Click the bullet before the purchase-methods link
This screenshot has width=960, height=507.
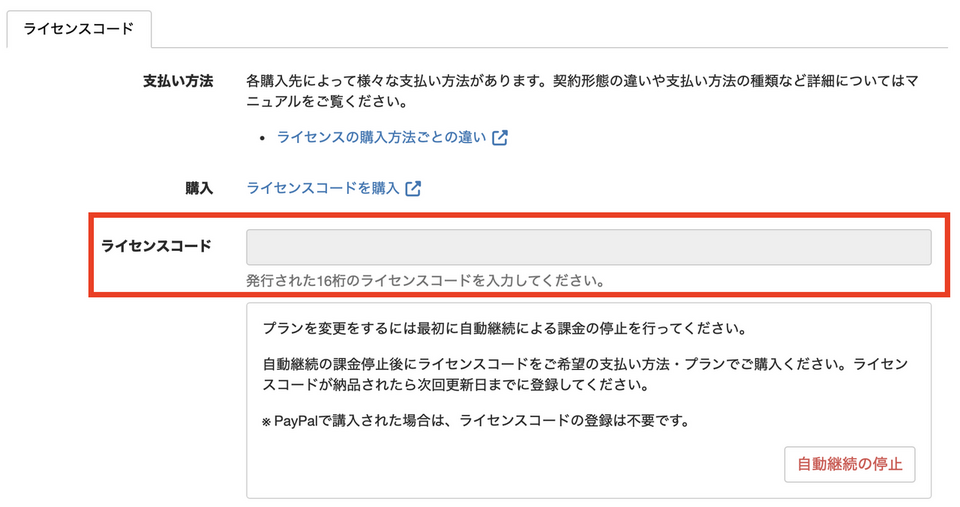262,138
